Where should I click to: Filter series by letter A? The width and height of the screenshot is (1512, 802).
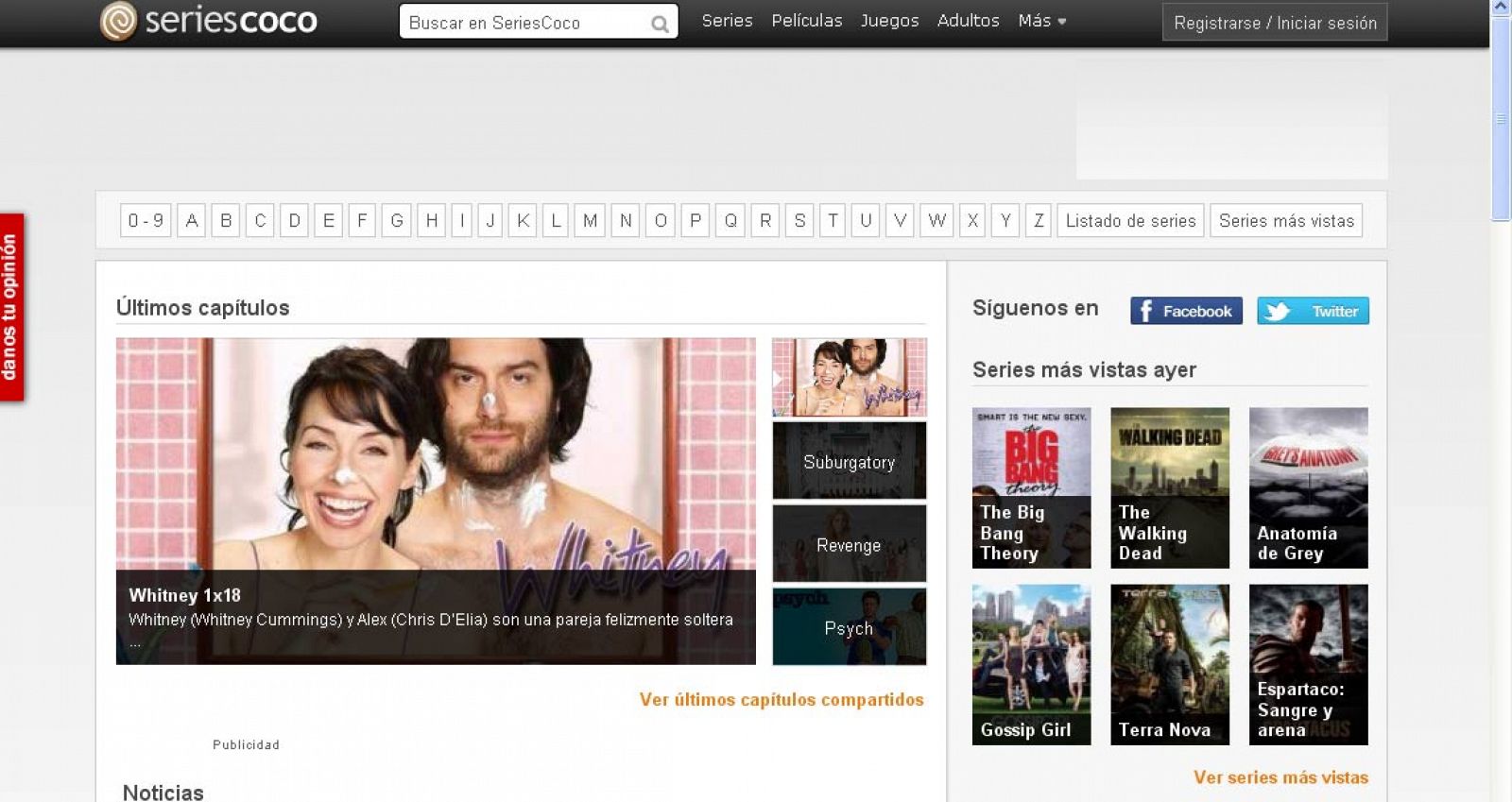[x=191, y=221]
